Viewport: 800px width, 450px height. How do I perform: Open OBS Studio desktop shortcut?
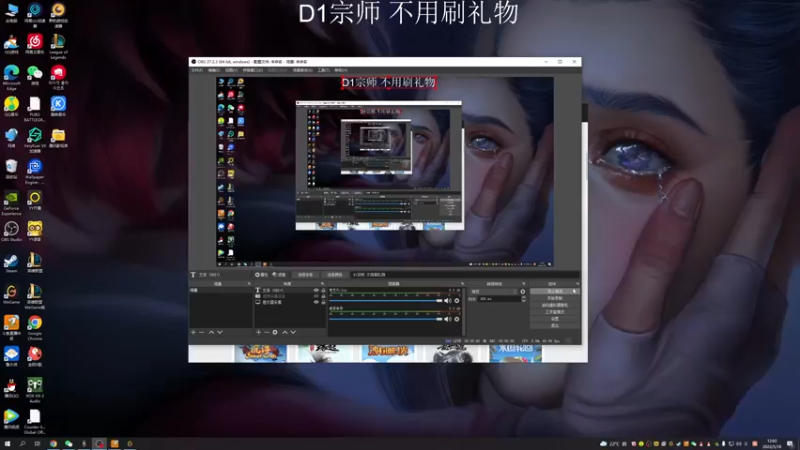tap(11, 232)
